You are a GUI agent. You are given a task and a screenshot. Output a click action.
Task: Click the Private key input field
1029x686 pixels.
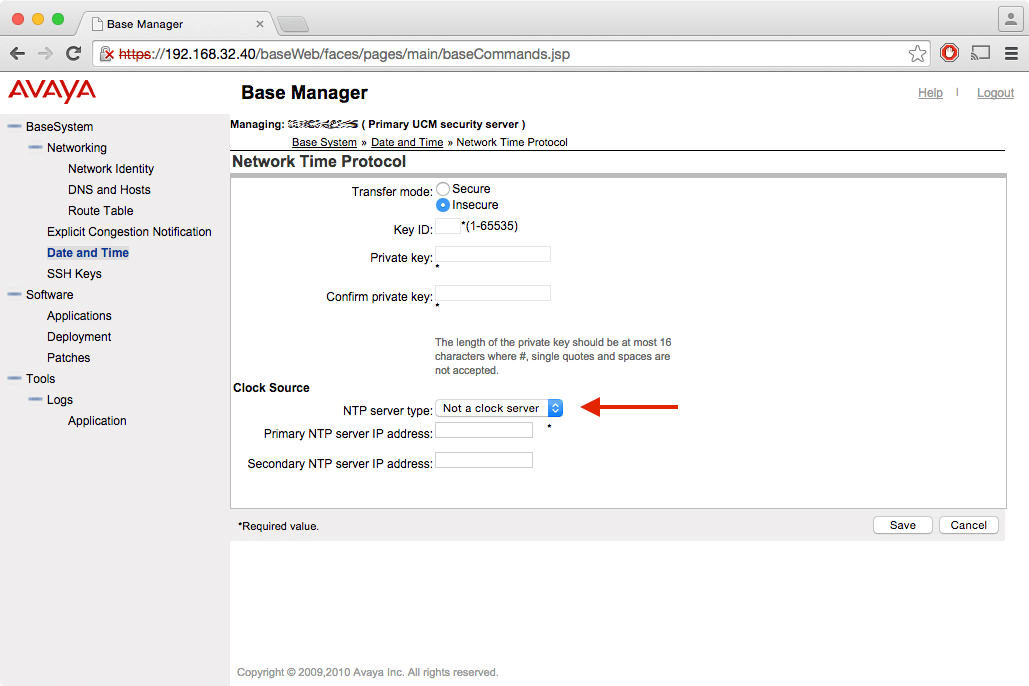[493, 254]
